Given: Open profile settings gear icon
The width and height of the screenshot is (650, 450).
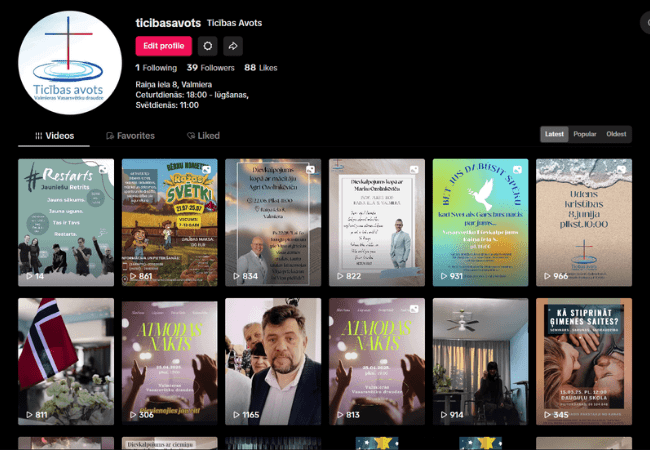Looking at the screenshot, I should [x=208, y=45].
